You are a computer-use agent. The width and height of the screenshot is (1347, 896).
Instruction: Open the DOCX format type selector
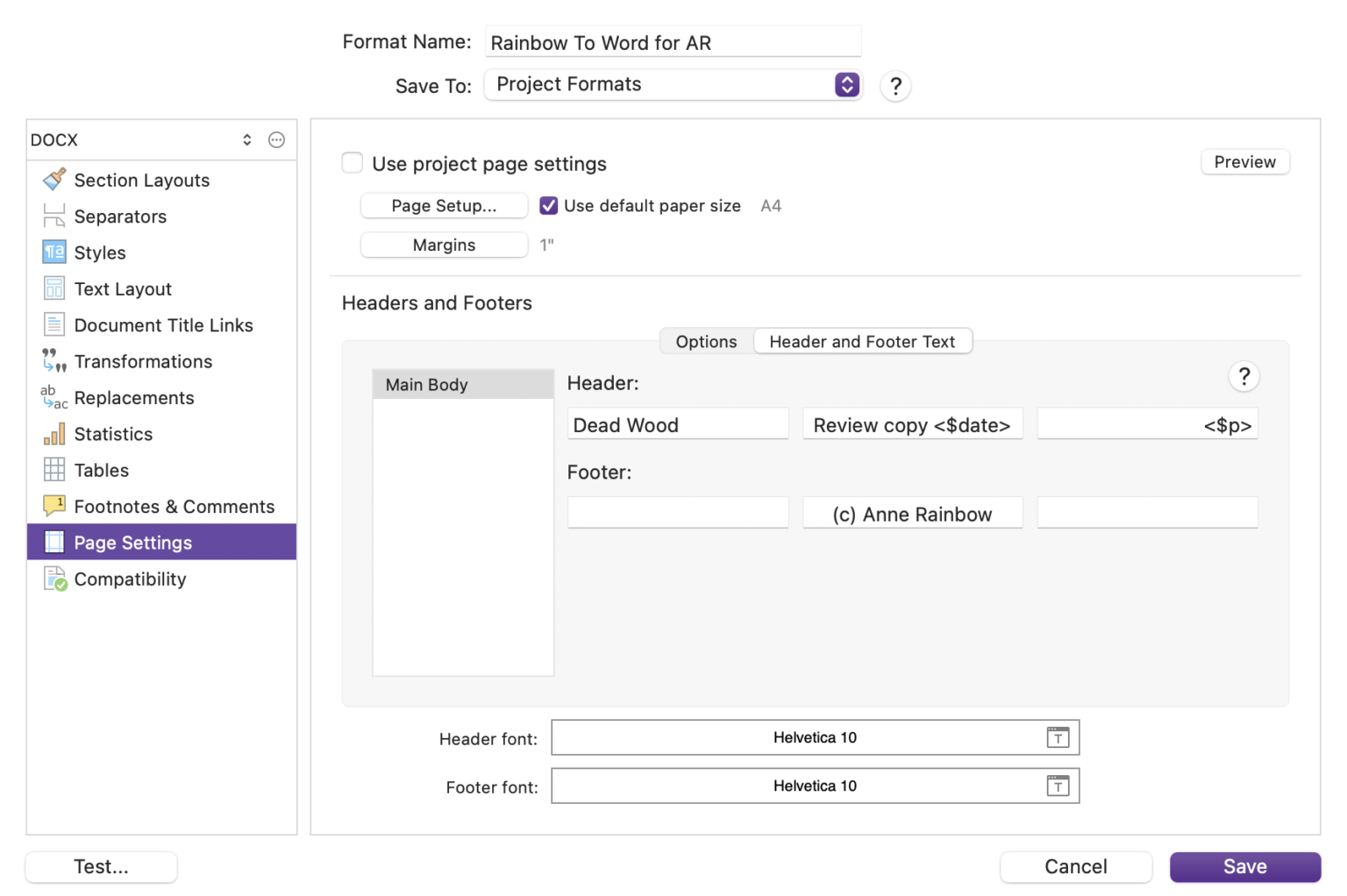tap(246, 139)
